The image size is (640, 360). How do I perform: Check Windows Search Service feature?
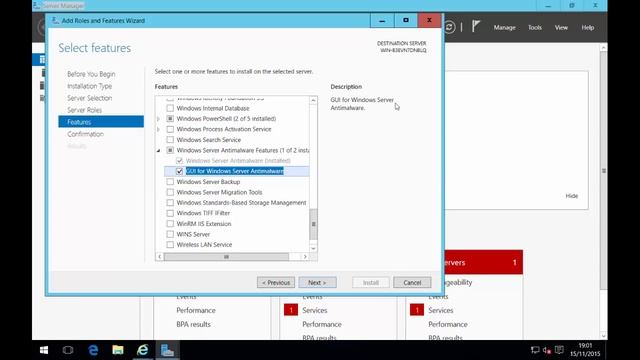tap(170, 140)
